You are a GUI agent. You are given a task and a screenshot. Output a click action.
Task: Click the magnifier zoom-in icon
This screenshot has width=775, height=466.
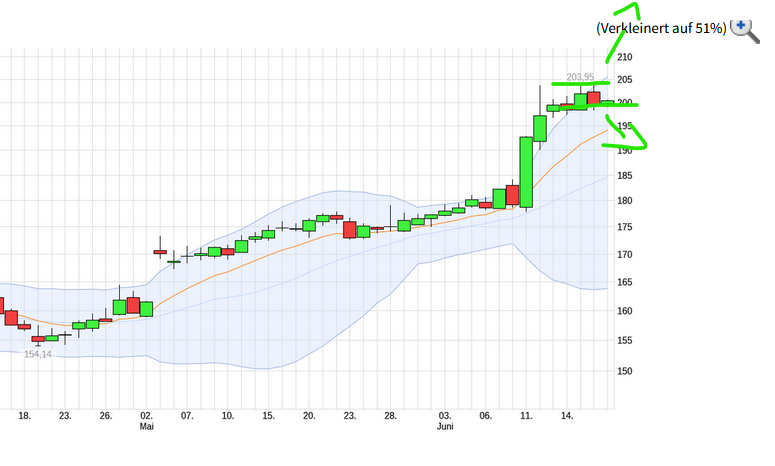(745, 31)
